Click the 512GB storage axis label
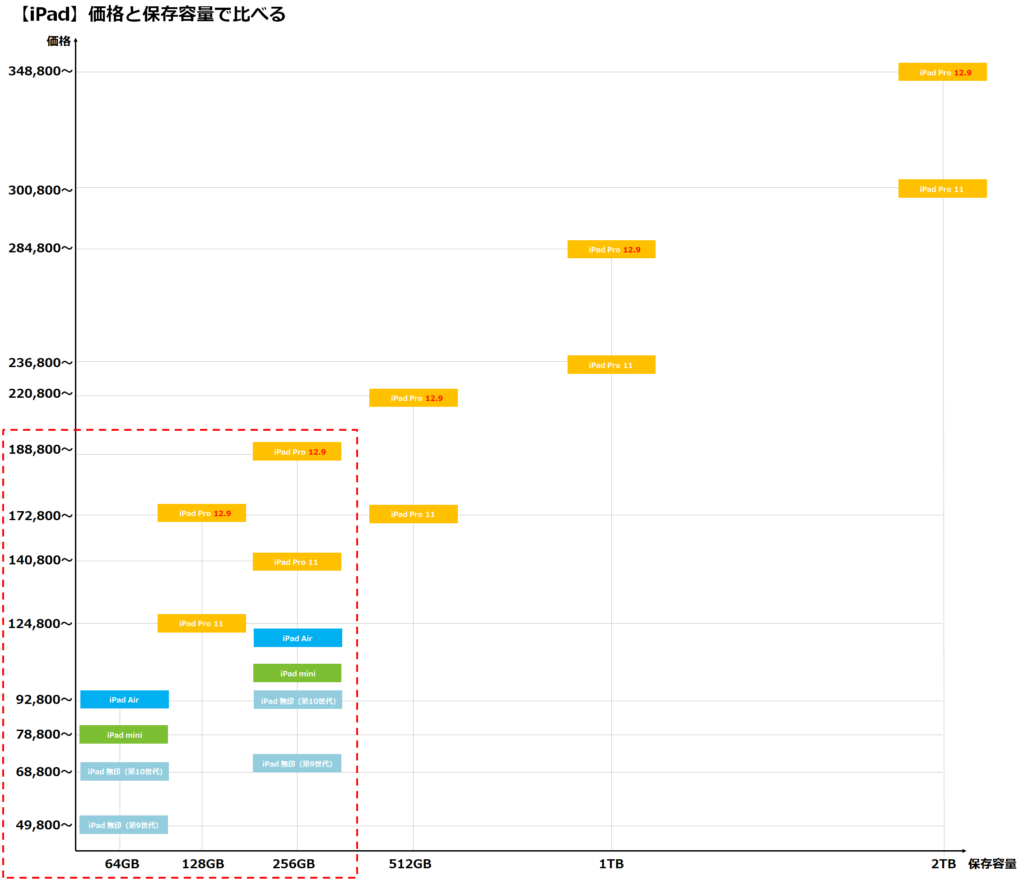 (410, 864)
